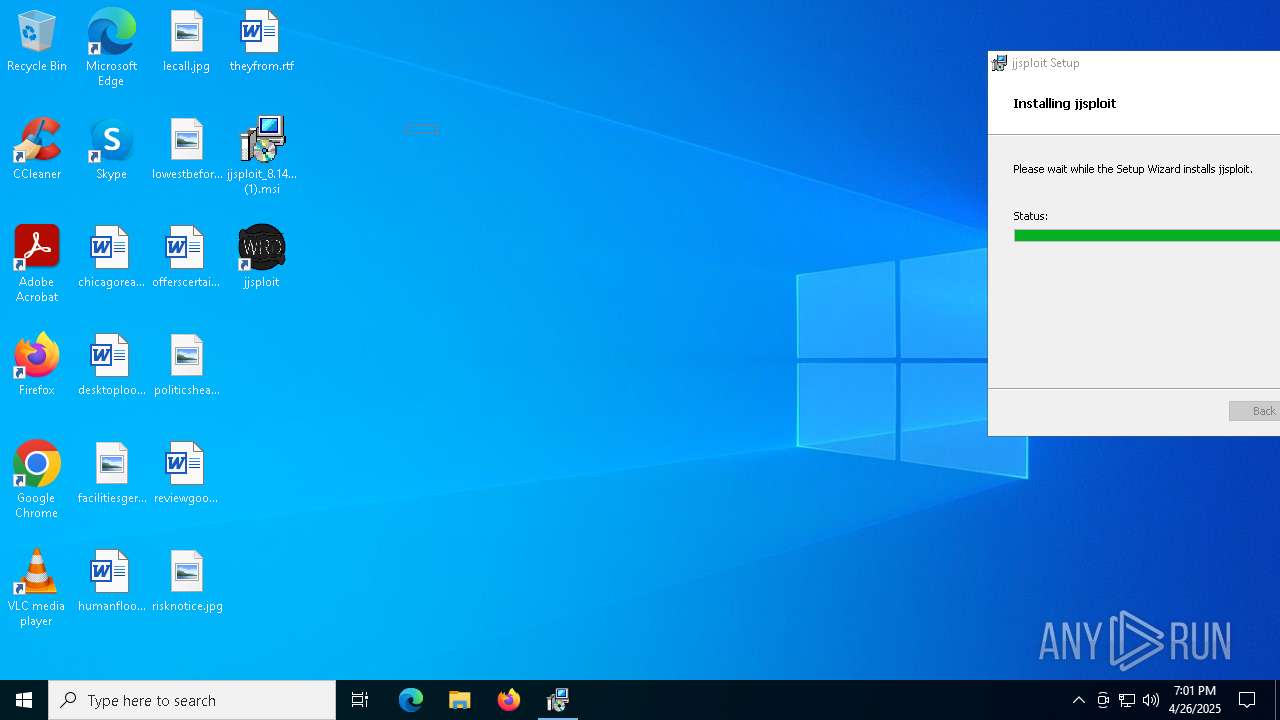Image resolution: width=1280 pixels, height=720 pixels.
Task: Click the Meet Now tray icon
Action: [1103, 700]
